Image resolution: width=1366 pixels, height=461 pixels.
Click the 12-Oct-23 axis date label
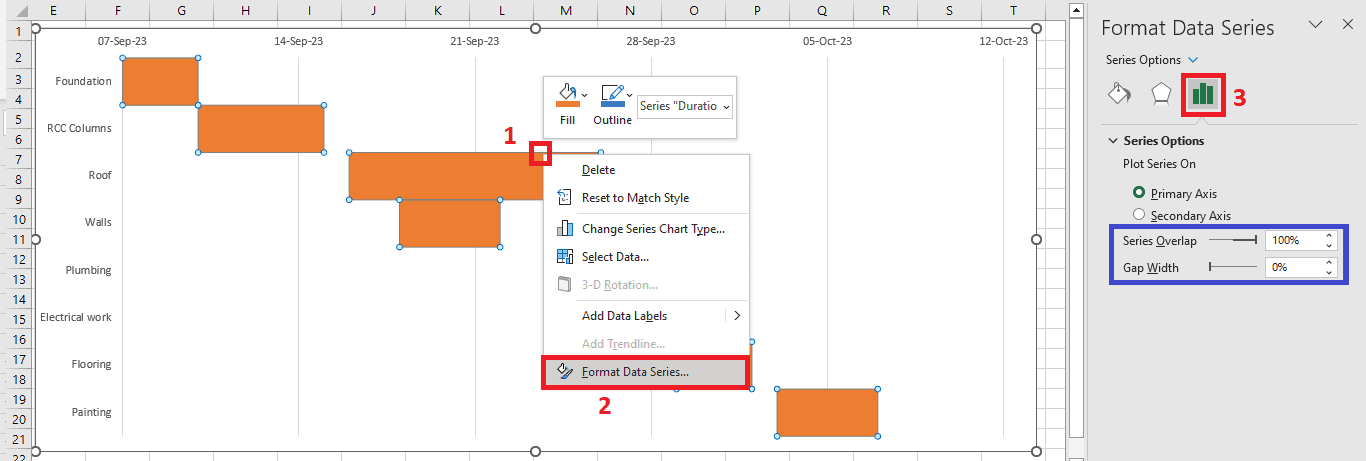1003,42
